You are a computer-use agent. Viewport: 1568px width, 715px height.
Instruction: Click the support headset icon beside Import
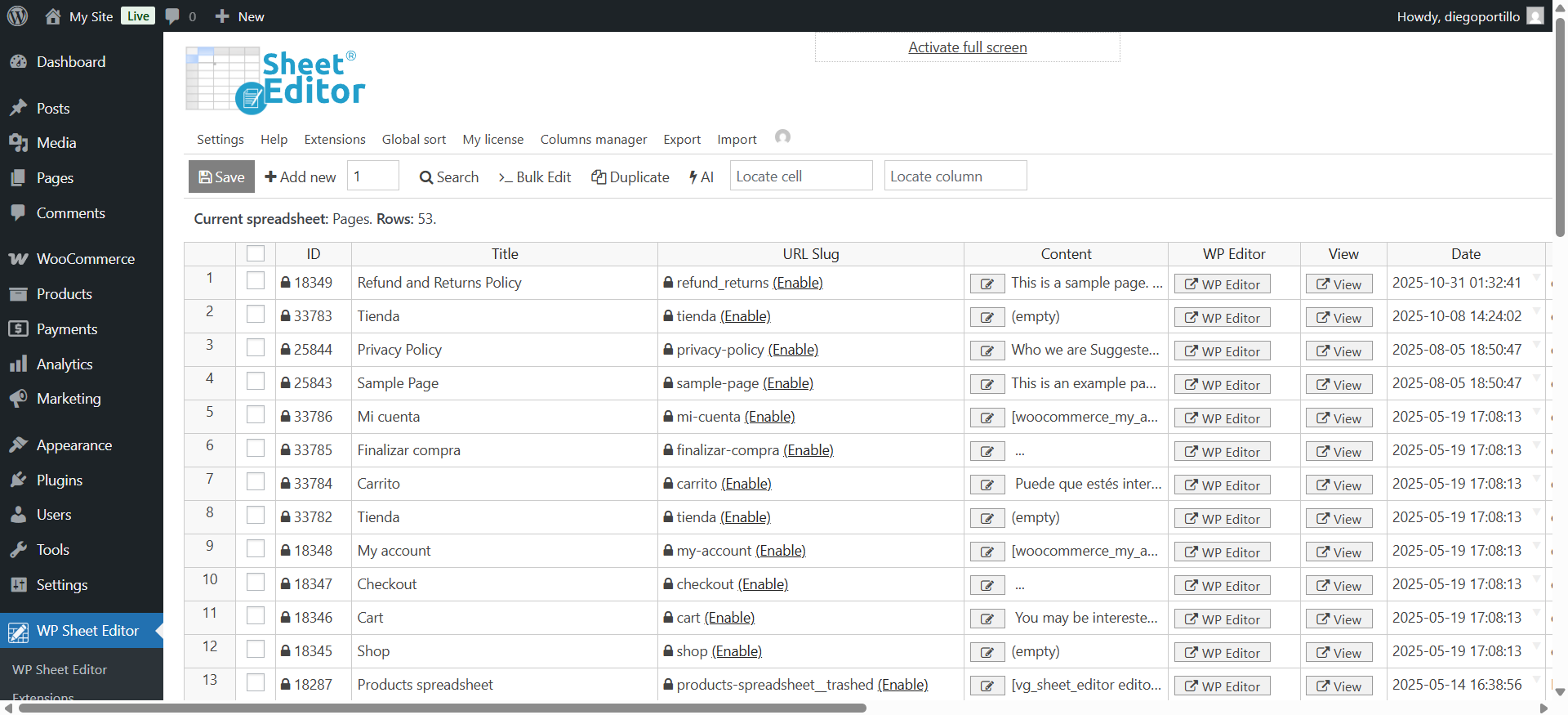point(782,137)
